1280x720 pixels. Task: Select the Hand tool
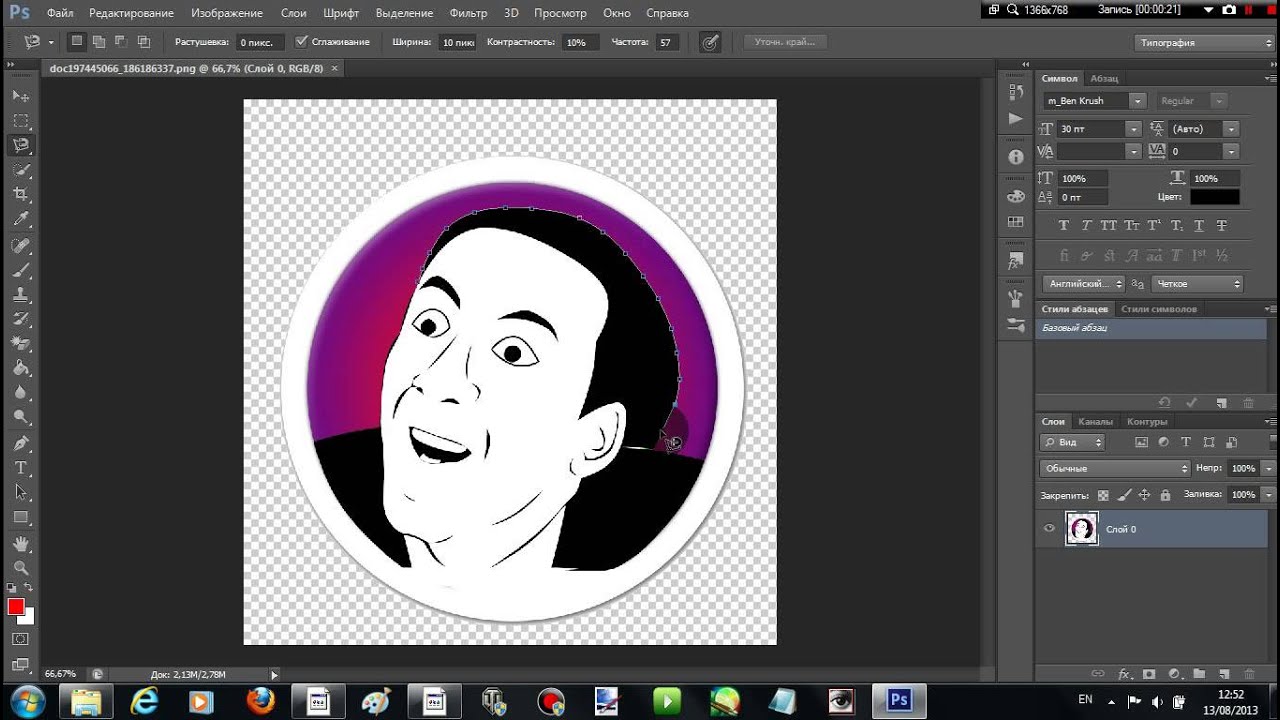(x=21, y=544)
